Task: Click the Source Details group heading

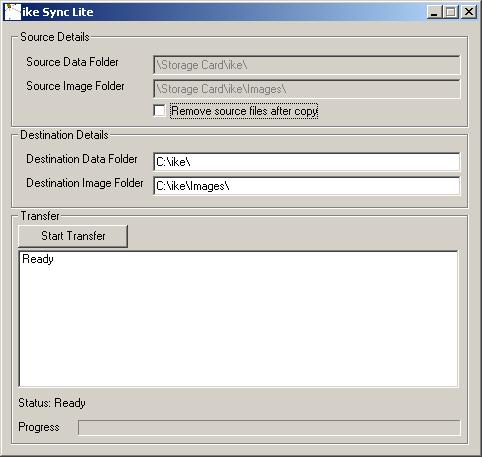Action: (x=55, y=37)
